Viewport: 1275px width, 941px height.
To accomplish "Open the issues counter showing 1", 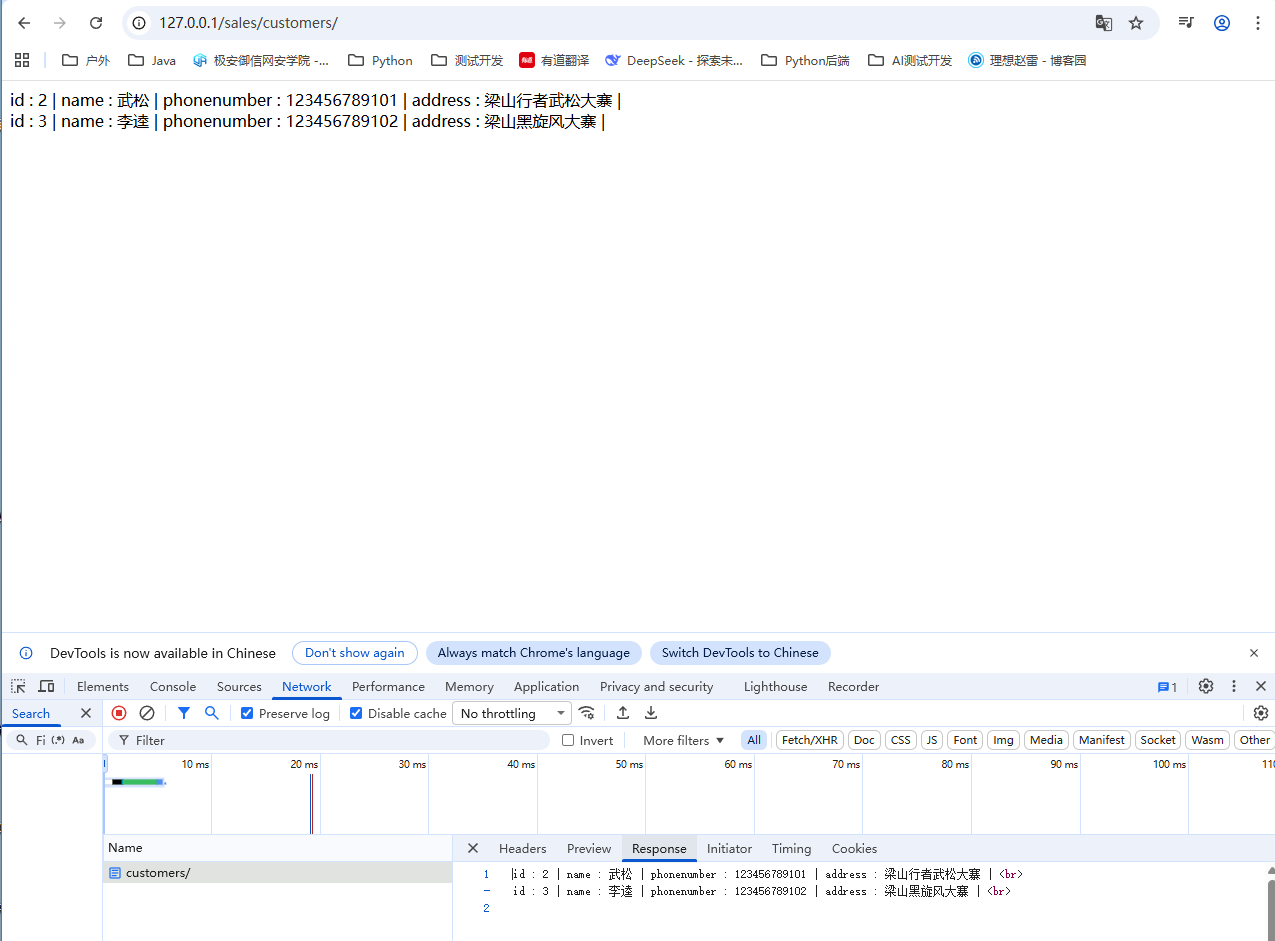I will tap(1167, 687).
